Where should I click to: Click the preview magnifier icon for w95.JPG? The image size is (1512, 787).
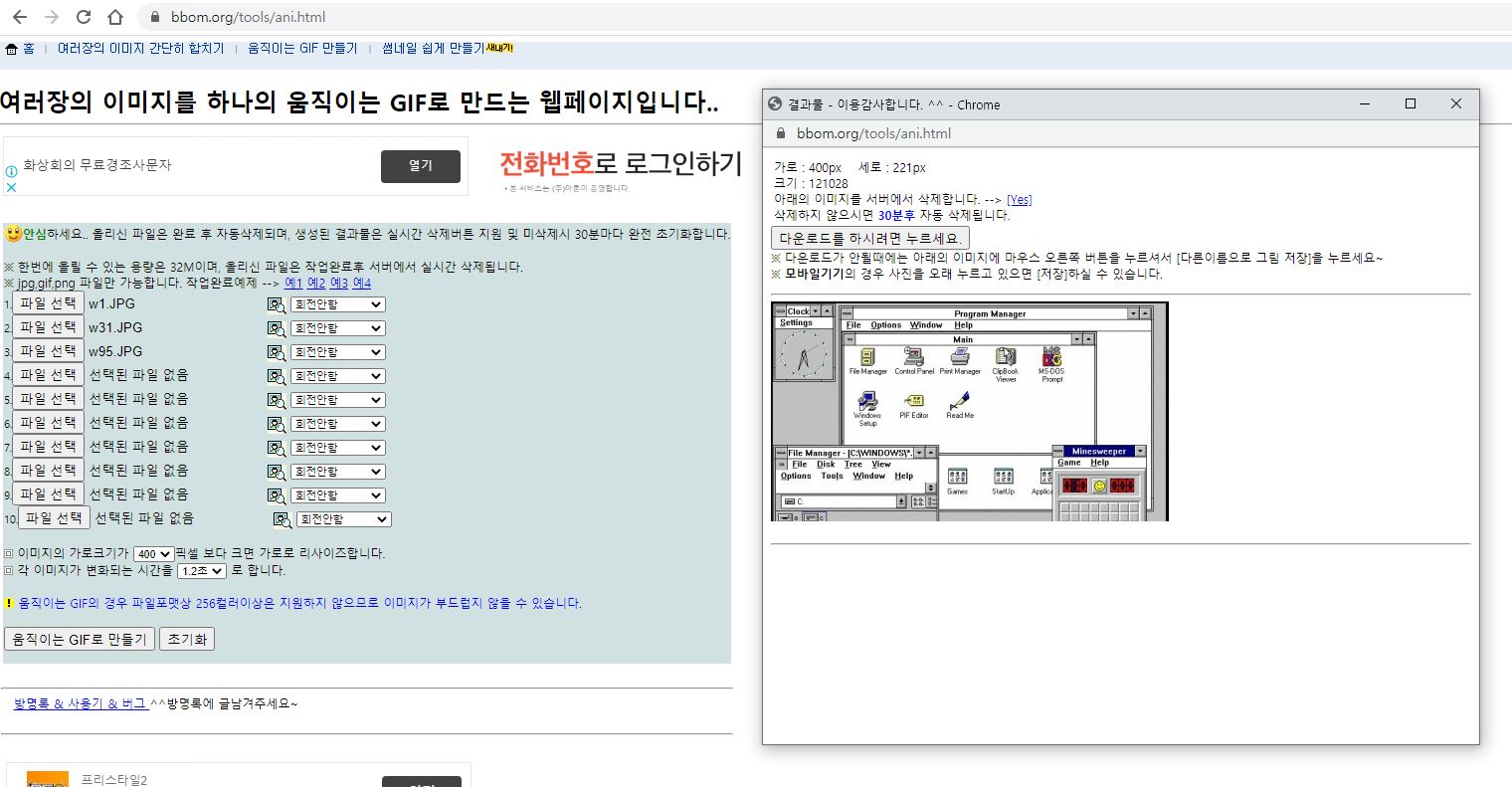pyautogui.click(x=276, y=352)
